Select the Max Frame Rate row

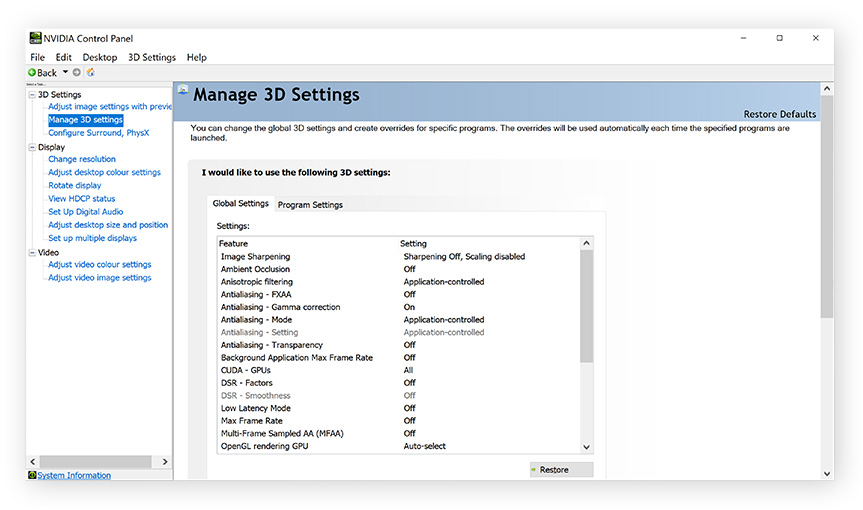pos(398,421)
